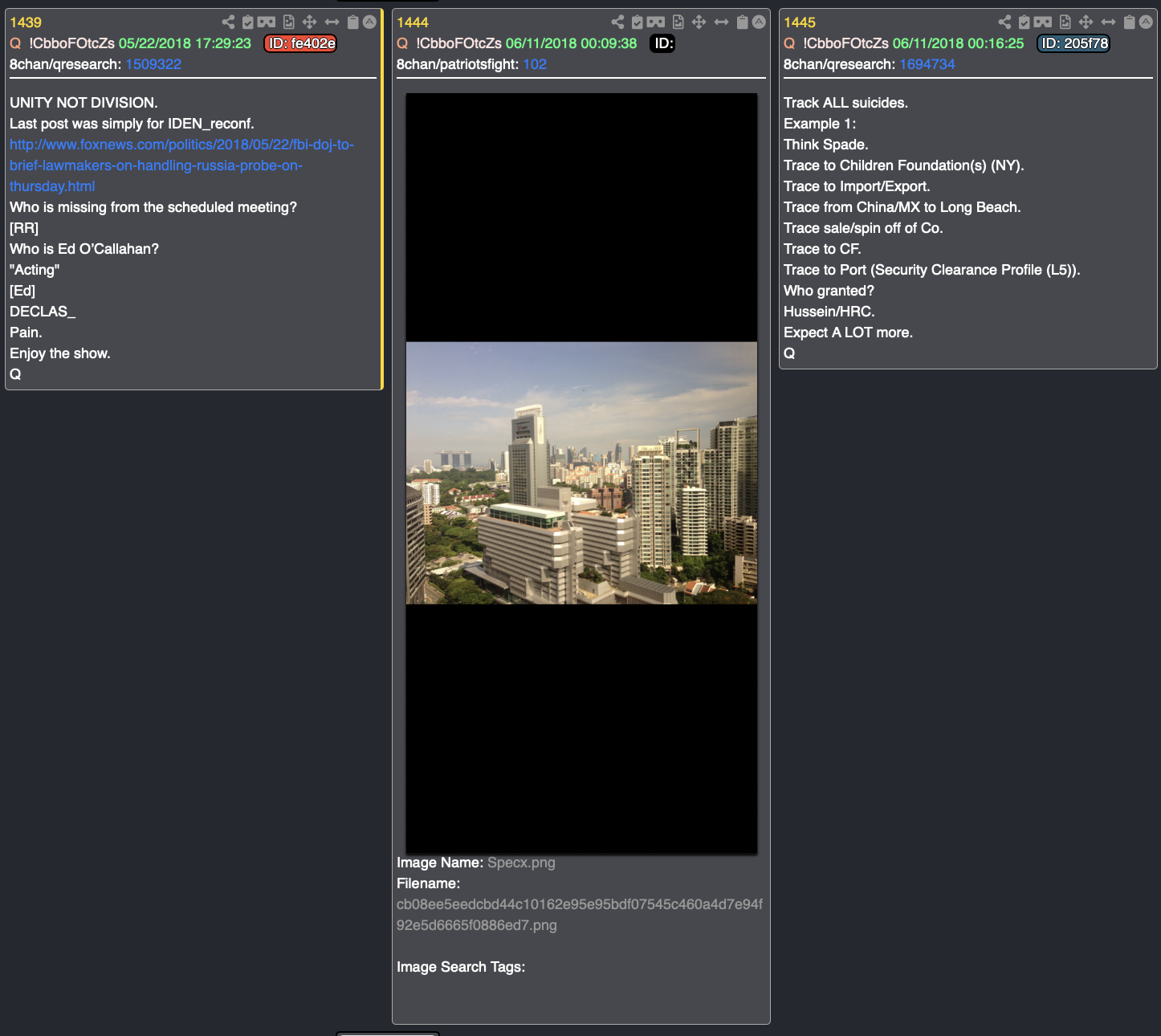Copy post 1444 with the plain clipboard icon
This screenshot has width=1161, height=1036.
pyautogui.click(x=742, y=22)
